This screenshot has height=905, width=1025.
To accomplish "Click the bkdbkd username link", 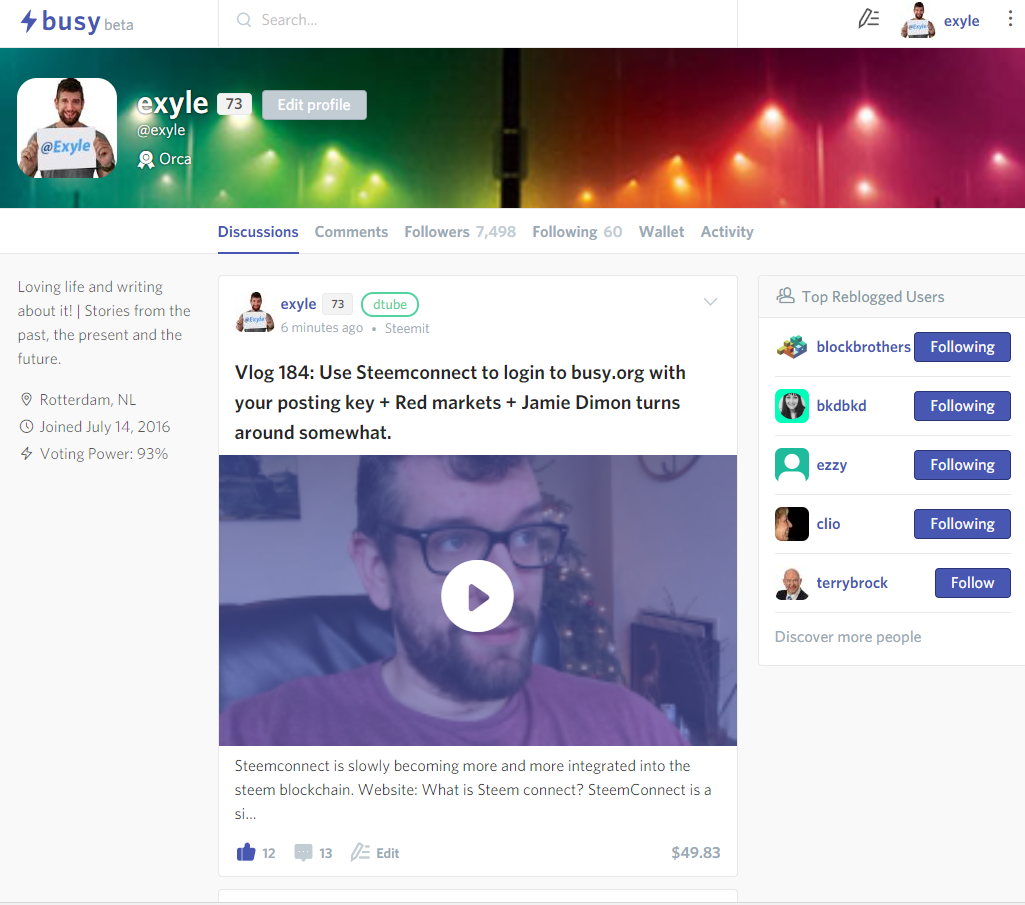I will [841, 406].
